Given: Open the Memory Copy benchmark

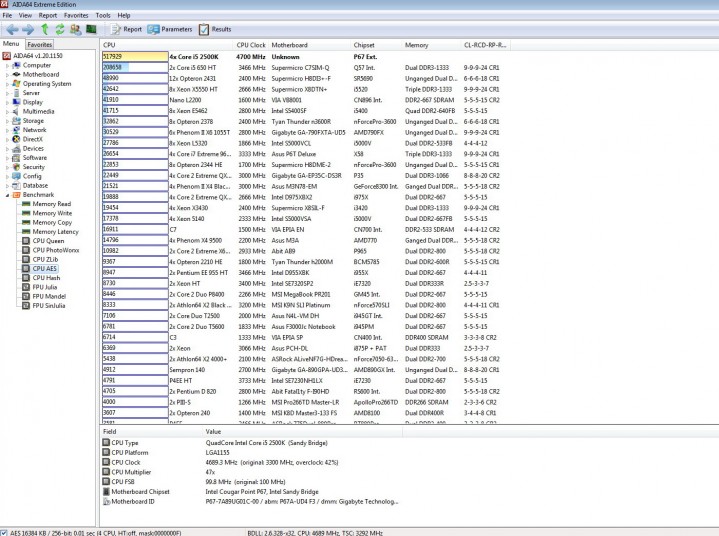Looking at the screenshot, I should (47, 222).
